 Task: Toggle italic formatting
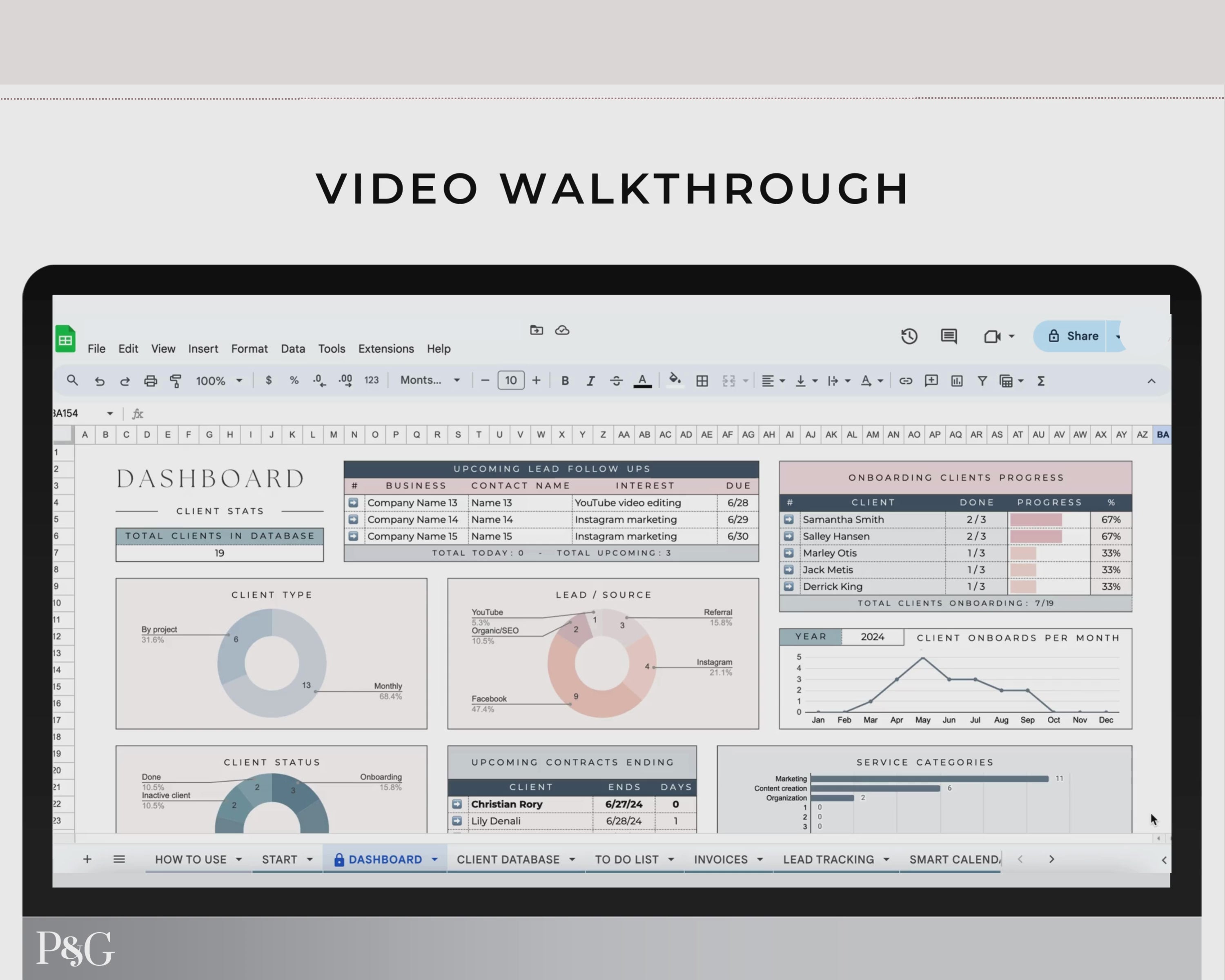click(x=591, y=381)
